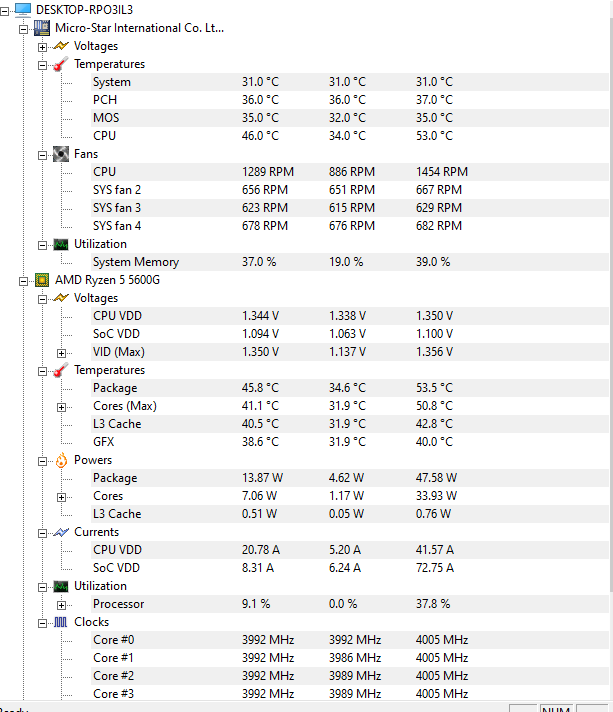Expand the Cores power entry

(x=61, y=497)
